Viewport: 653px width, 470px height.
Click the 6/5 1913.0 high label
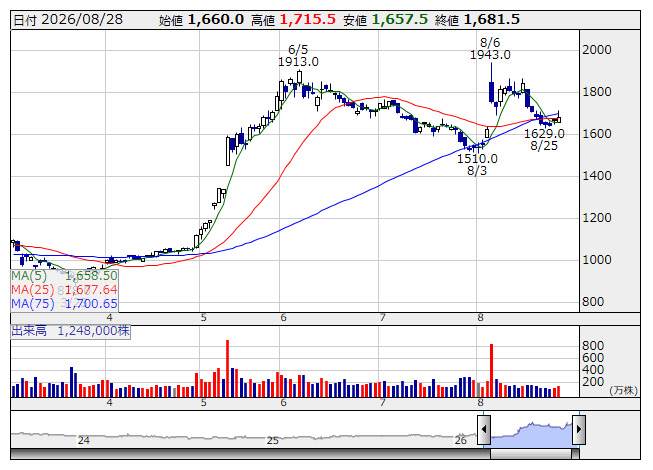pyautogui.click(x=298, y=56)
